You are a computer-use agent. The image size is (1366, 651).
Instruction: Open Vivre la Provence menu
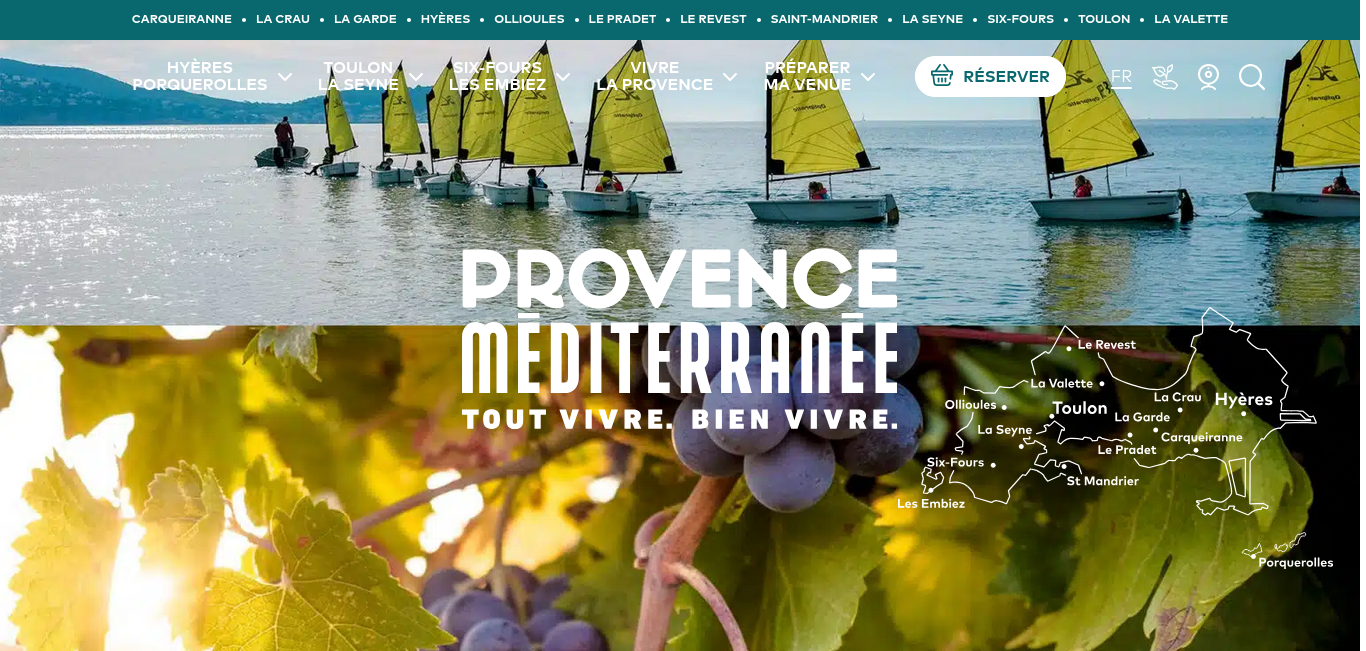click(655, 77)
